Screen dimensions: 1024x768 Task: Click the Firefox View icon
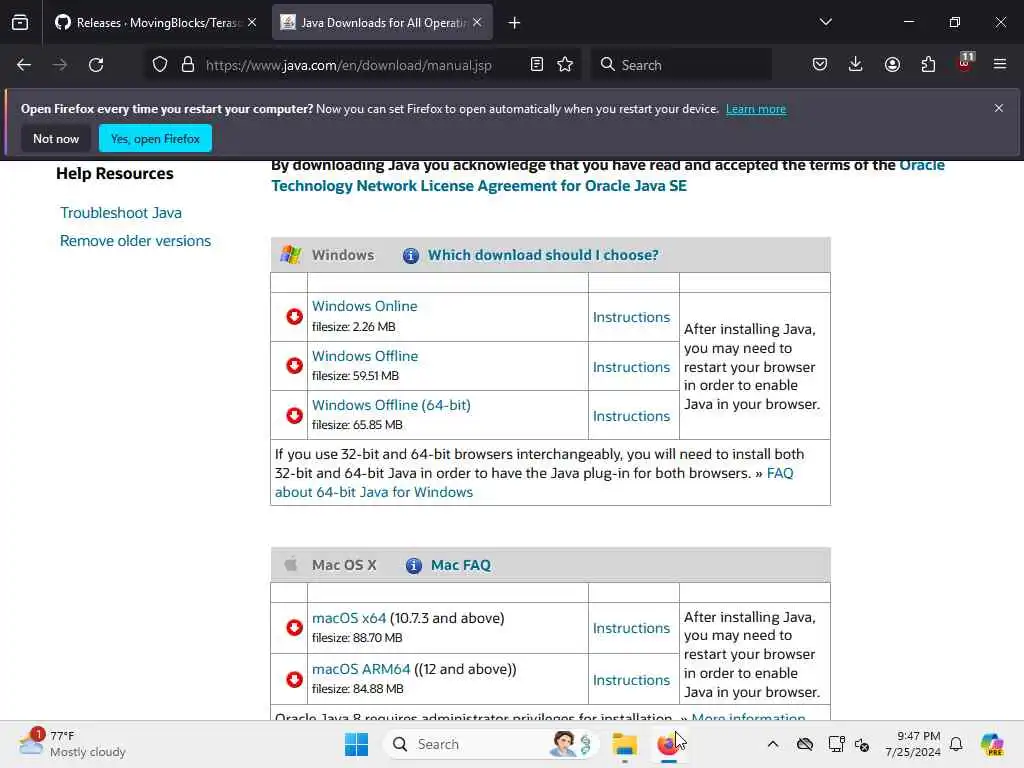[x=20, y=23]
